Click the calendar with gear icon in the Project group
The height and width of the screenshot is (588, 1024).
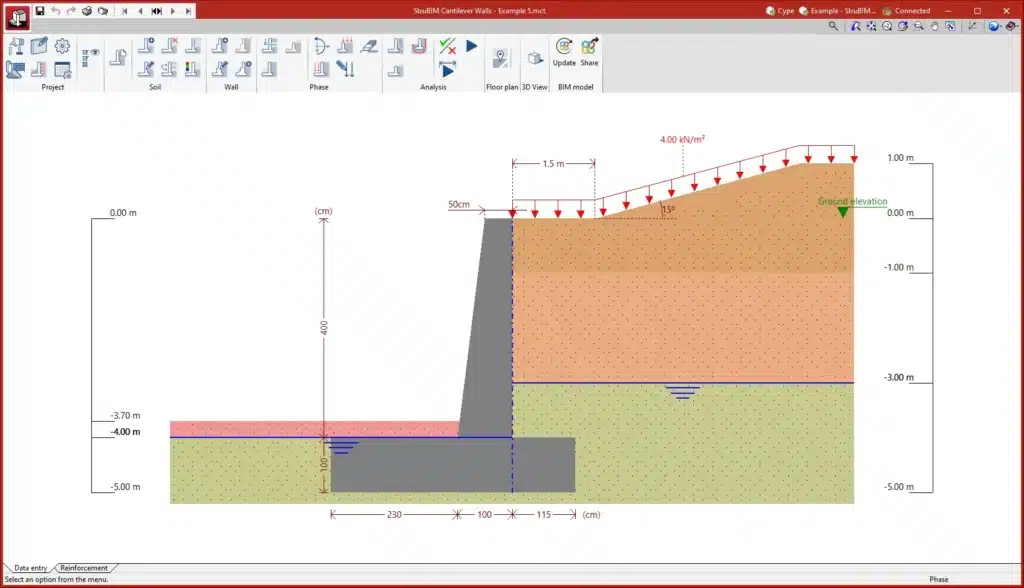[62, 69]
